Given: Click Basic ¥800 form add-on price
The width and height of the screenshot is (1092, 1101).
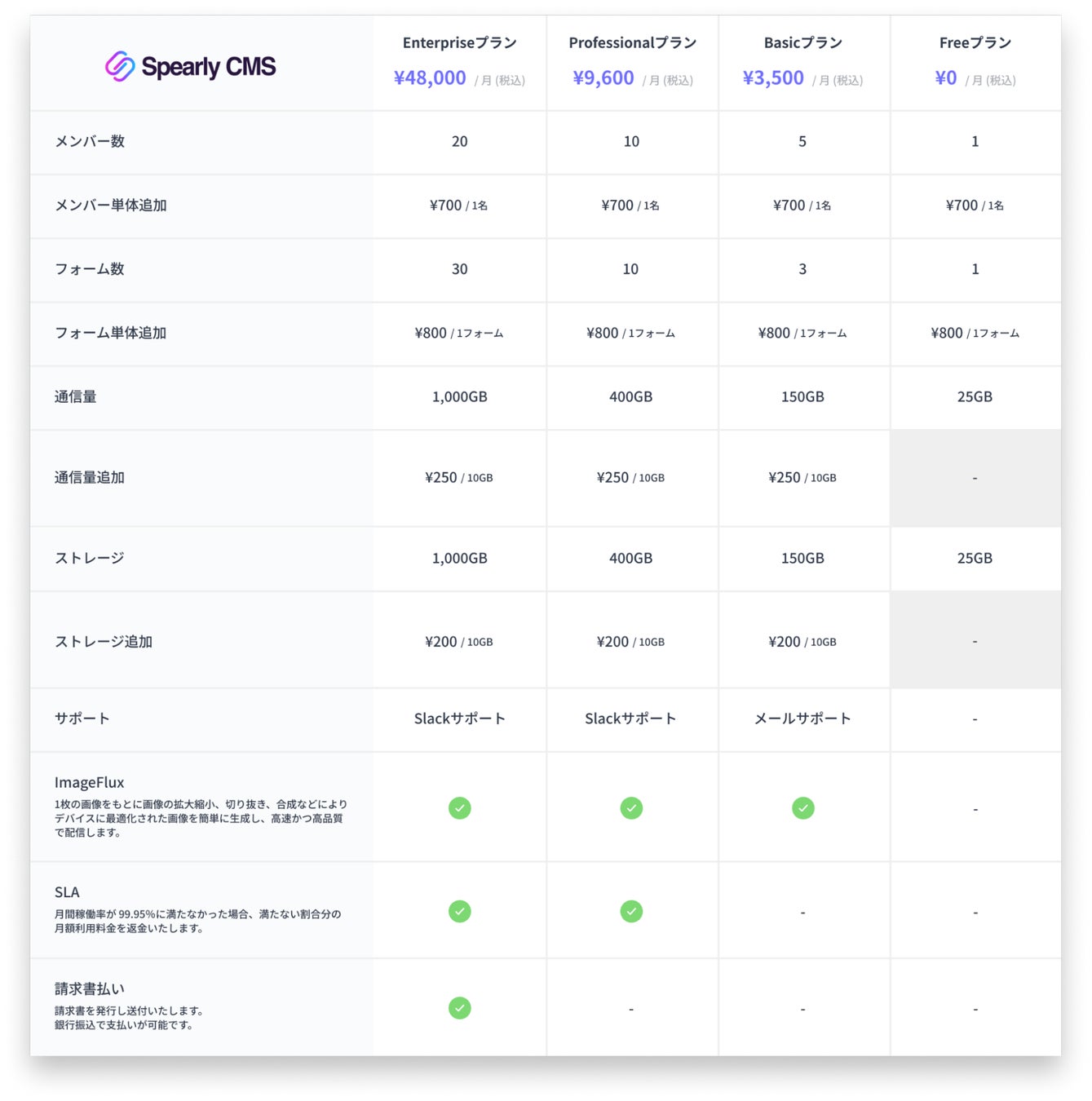Looking at the screenshot, I should 803,333.
